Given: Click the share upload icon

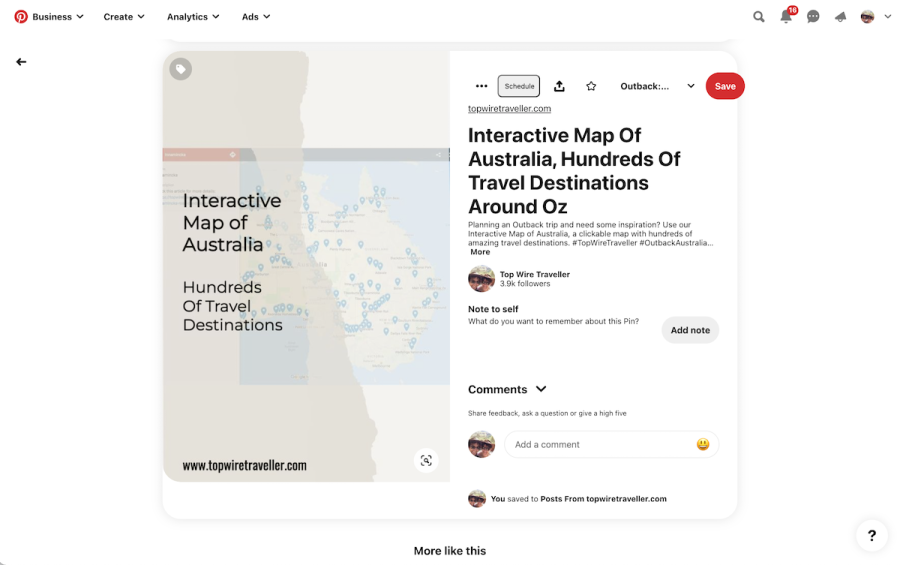Looking at the screenshot, I should coord(559,86).
